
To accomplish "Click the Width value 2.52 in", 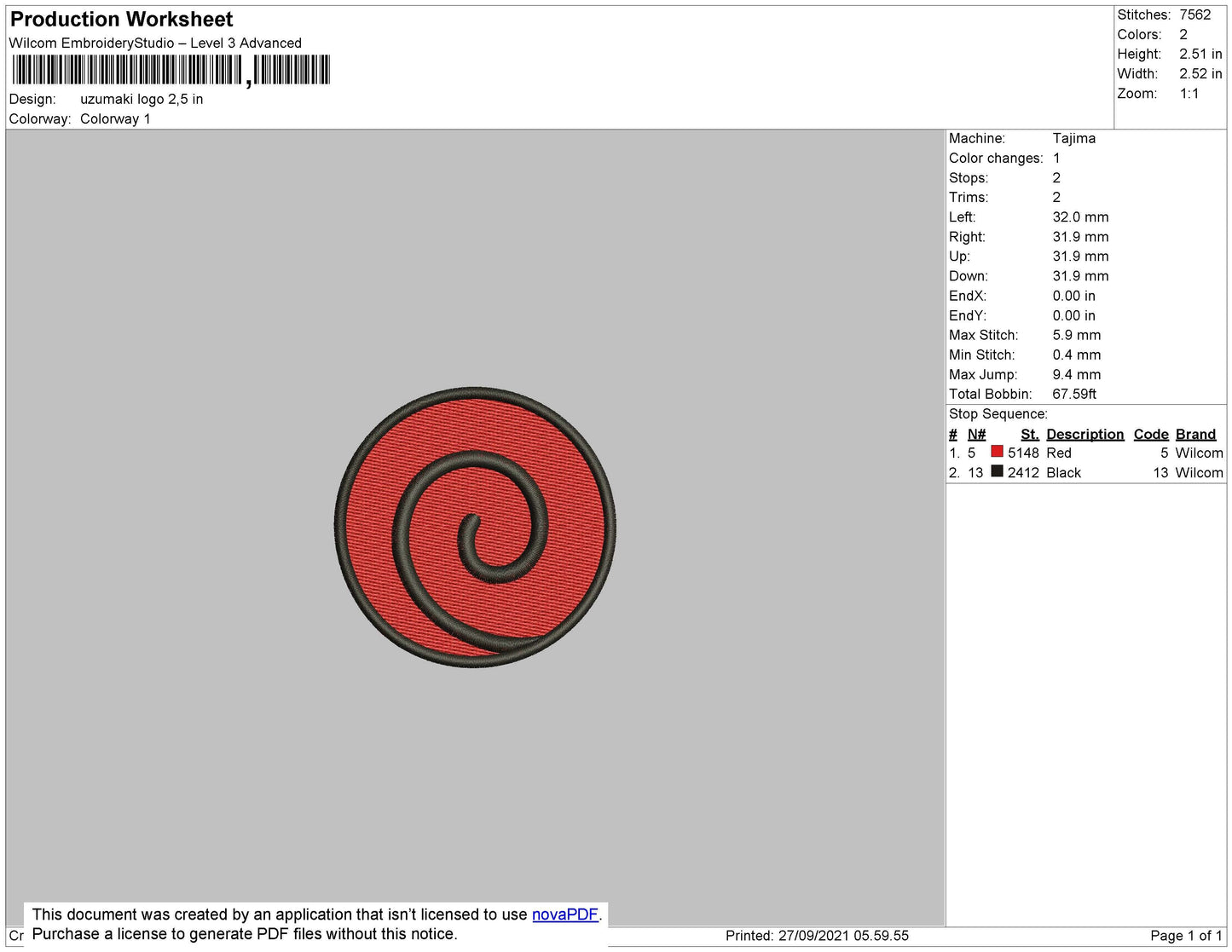I will click(x=1200, y=73).
